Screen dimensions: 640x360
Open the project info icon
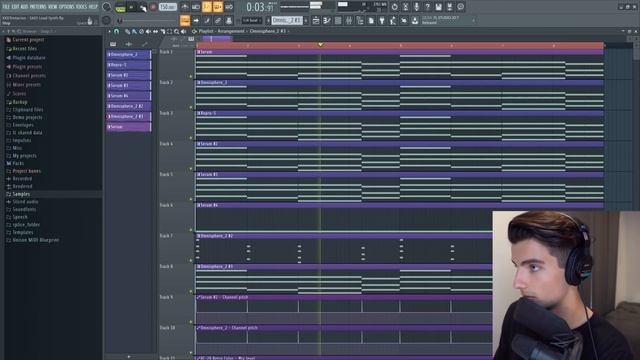click(x=460, y=7)
